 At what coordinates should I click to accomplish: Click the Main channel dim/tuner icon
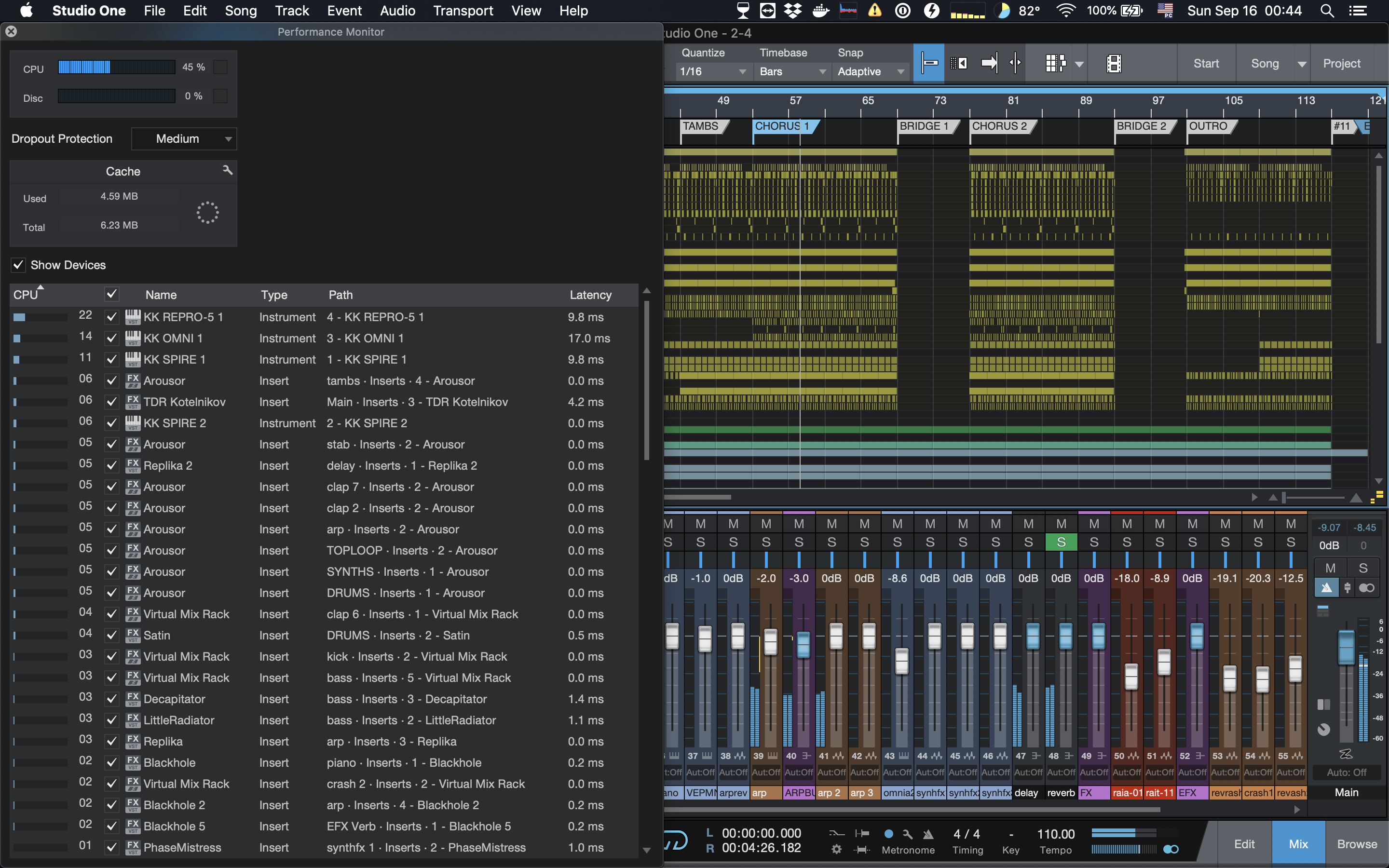[1323, 730]
